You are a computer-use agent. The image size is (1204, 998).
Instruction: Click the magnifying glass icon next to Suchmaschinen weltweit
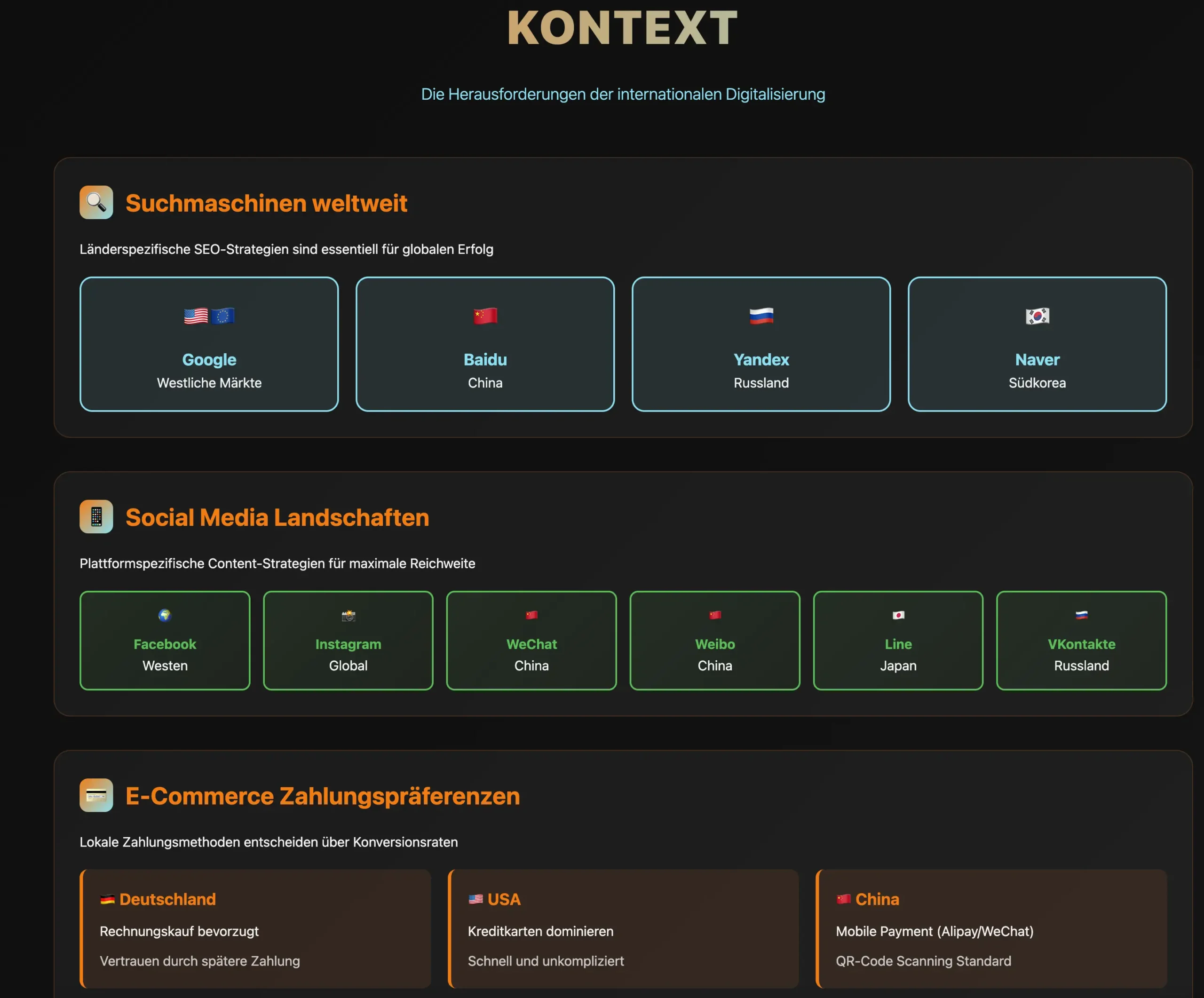[x=96, y=202]
